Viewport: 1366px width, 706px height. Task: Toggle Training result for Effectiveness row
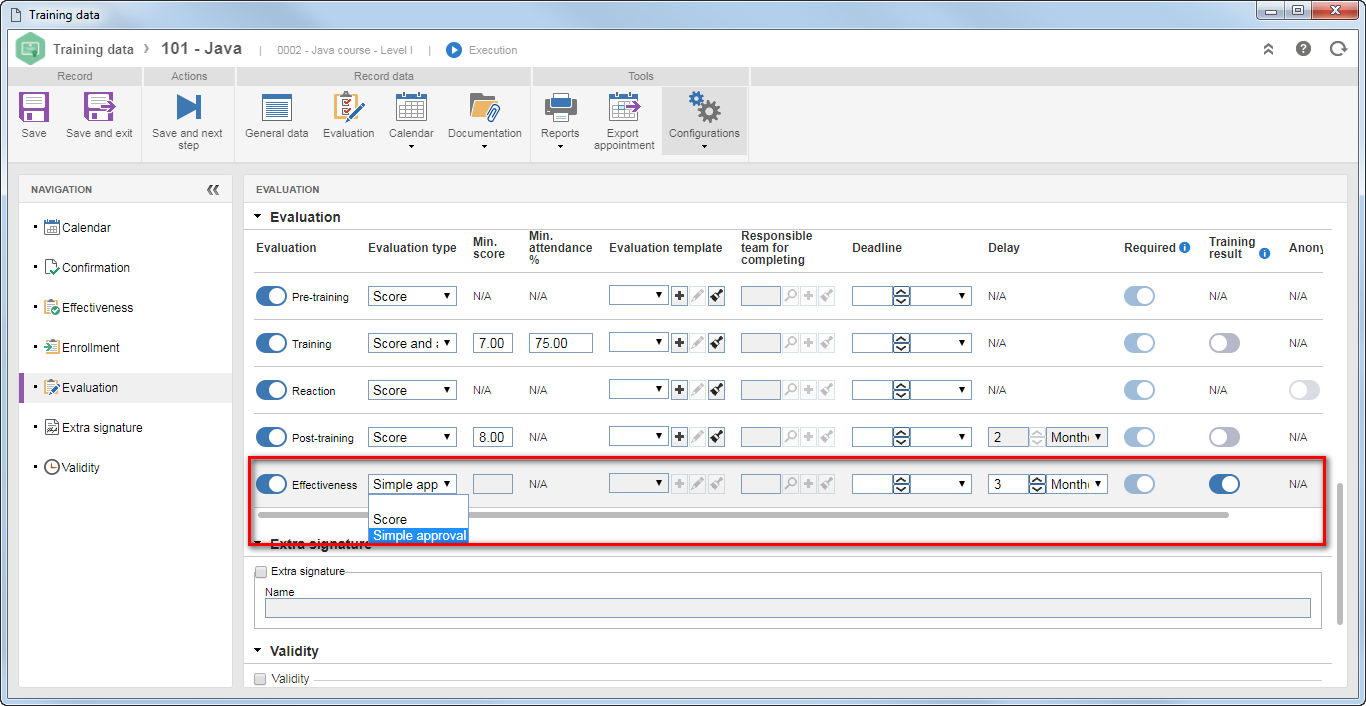[x=1224, y=484]
